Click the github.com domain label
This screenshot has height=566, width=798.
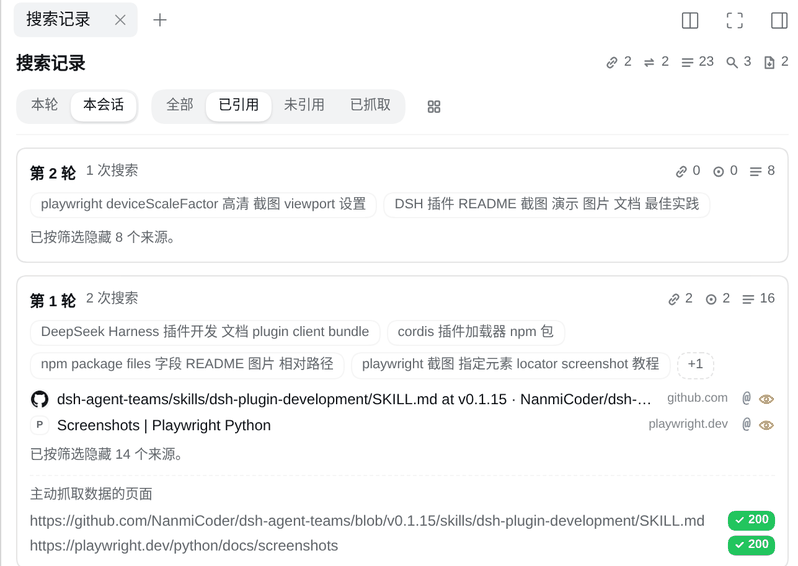tap(697, 398)
